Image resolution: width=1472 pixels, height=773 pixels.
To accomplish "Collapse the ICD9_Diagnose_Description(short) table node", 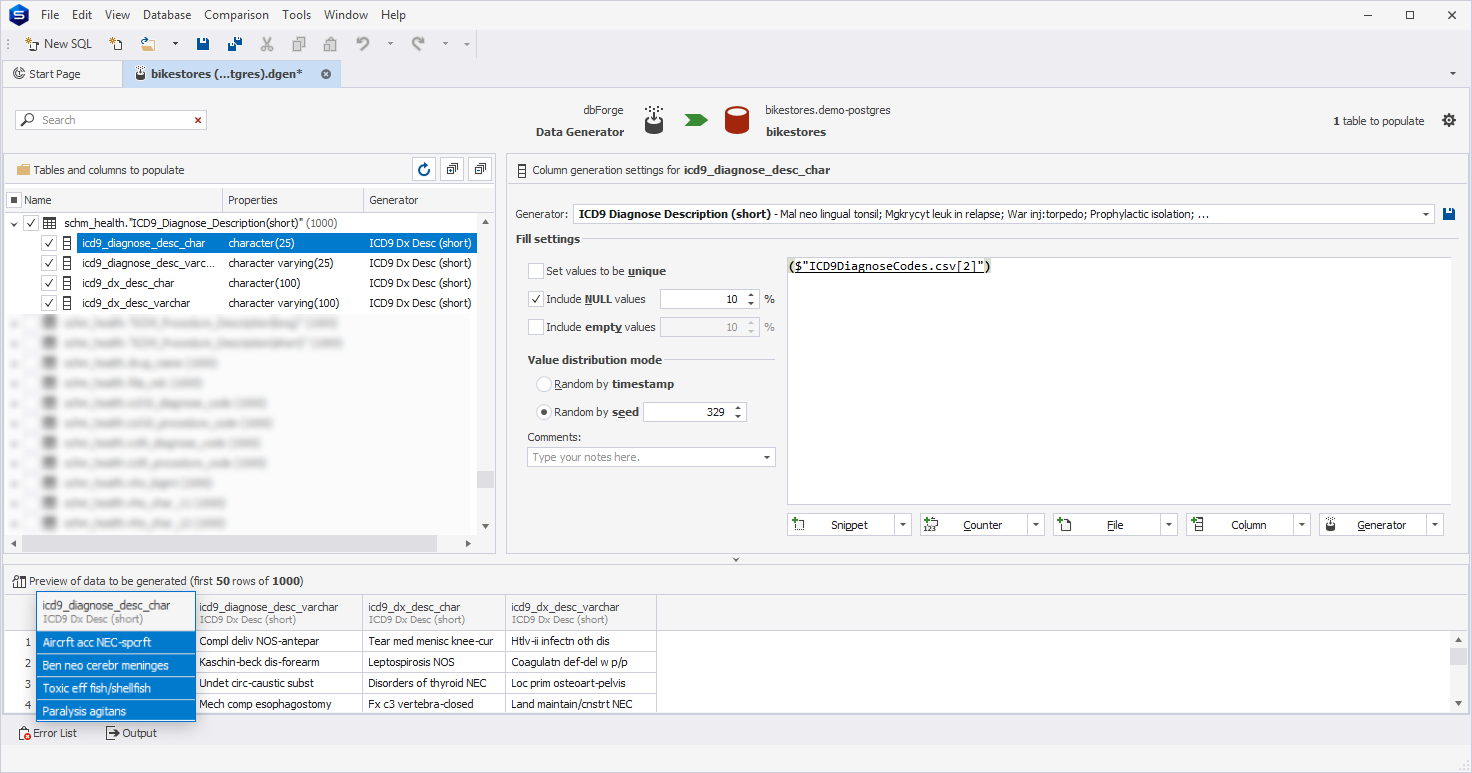I will (x=14, y=224).
